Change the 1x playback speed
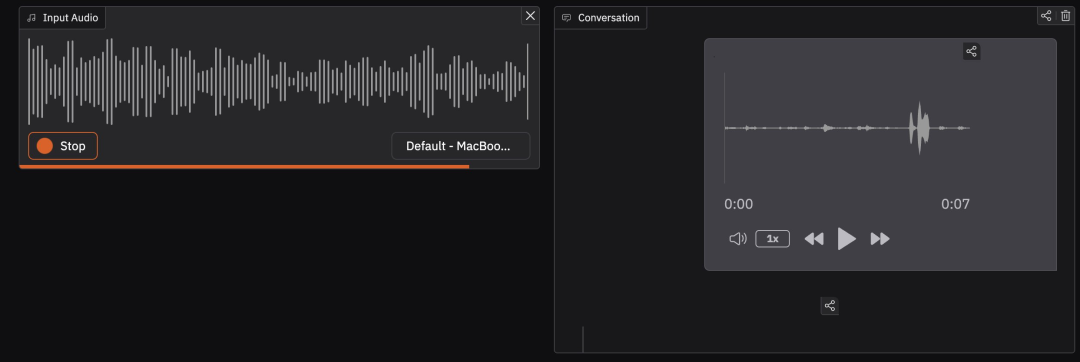 [773, 239]
